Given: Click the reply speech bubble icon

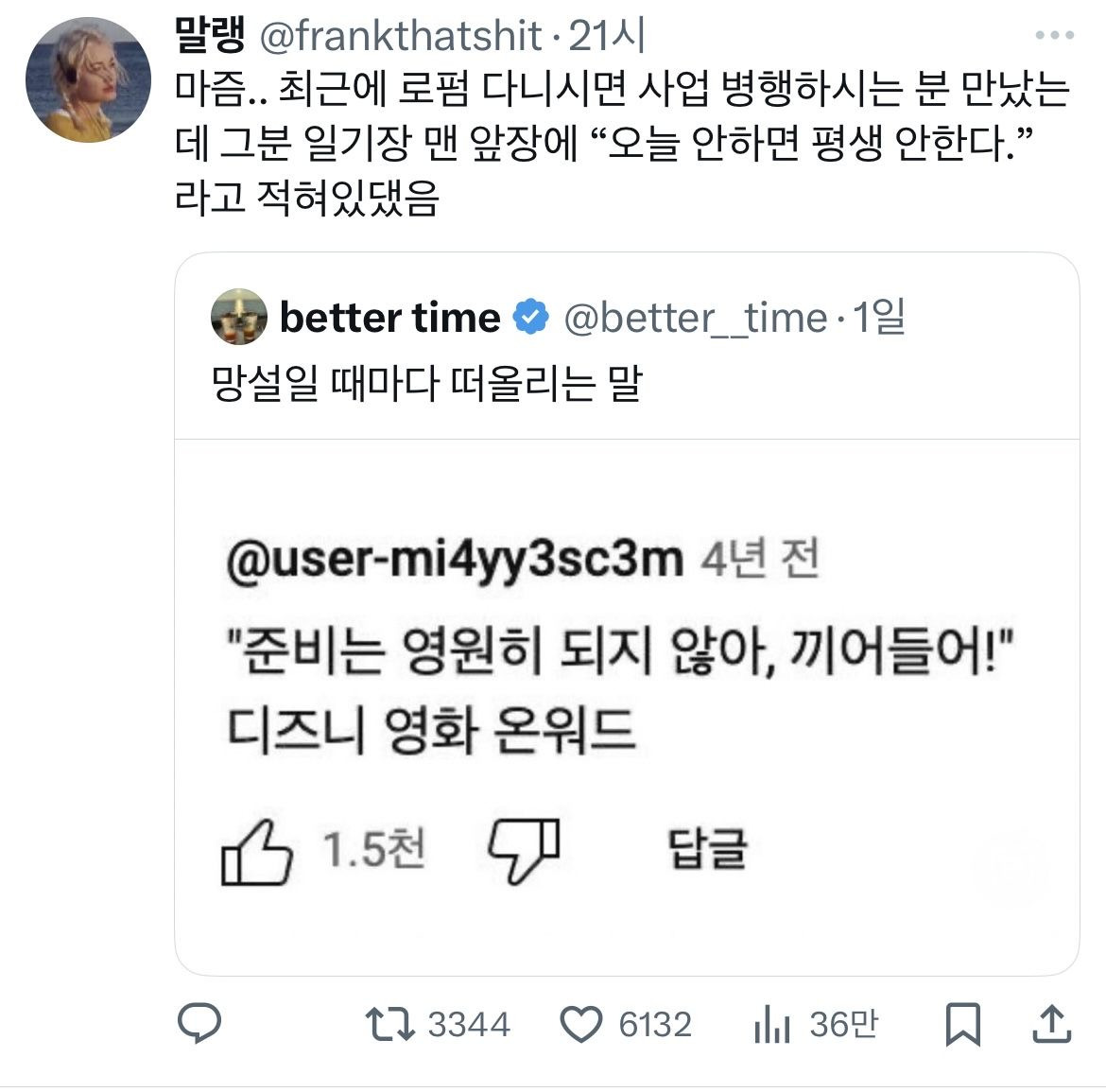Looking at the screenshot, I should pyautogui.click(x=199, y=1024).
